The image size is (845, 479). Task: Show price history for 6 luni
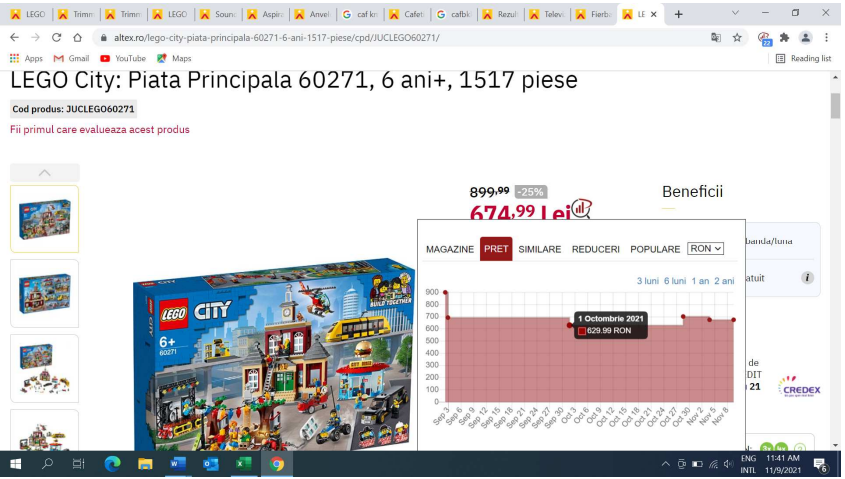pyautogui.click(x=675, y=281)
